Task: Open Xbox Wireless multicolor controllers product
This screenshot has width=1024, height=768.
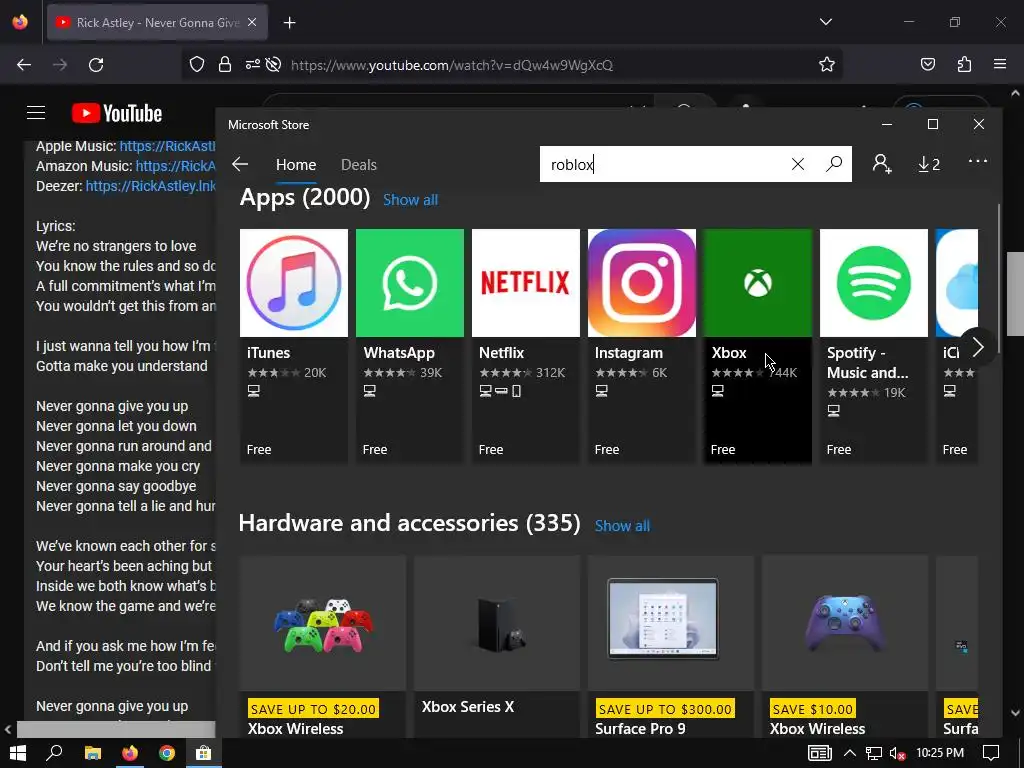Action: click(x=323, y=647)
